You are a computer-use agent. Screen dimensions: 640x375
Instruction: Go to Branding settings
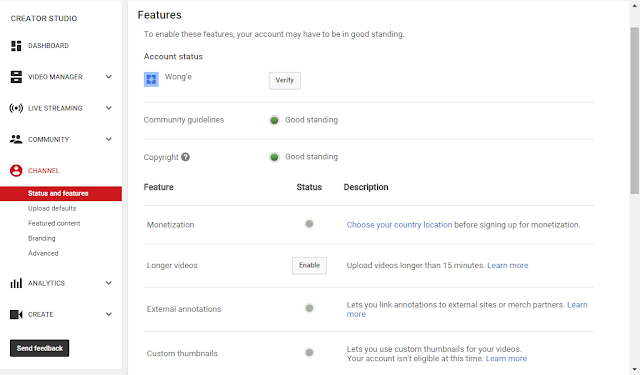[42, 238]
